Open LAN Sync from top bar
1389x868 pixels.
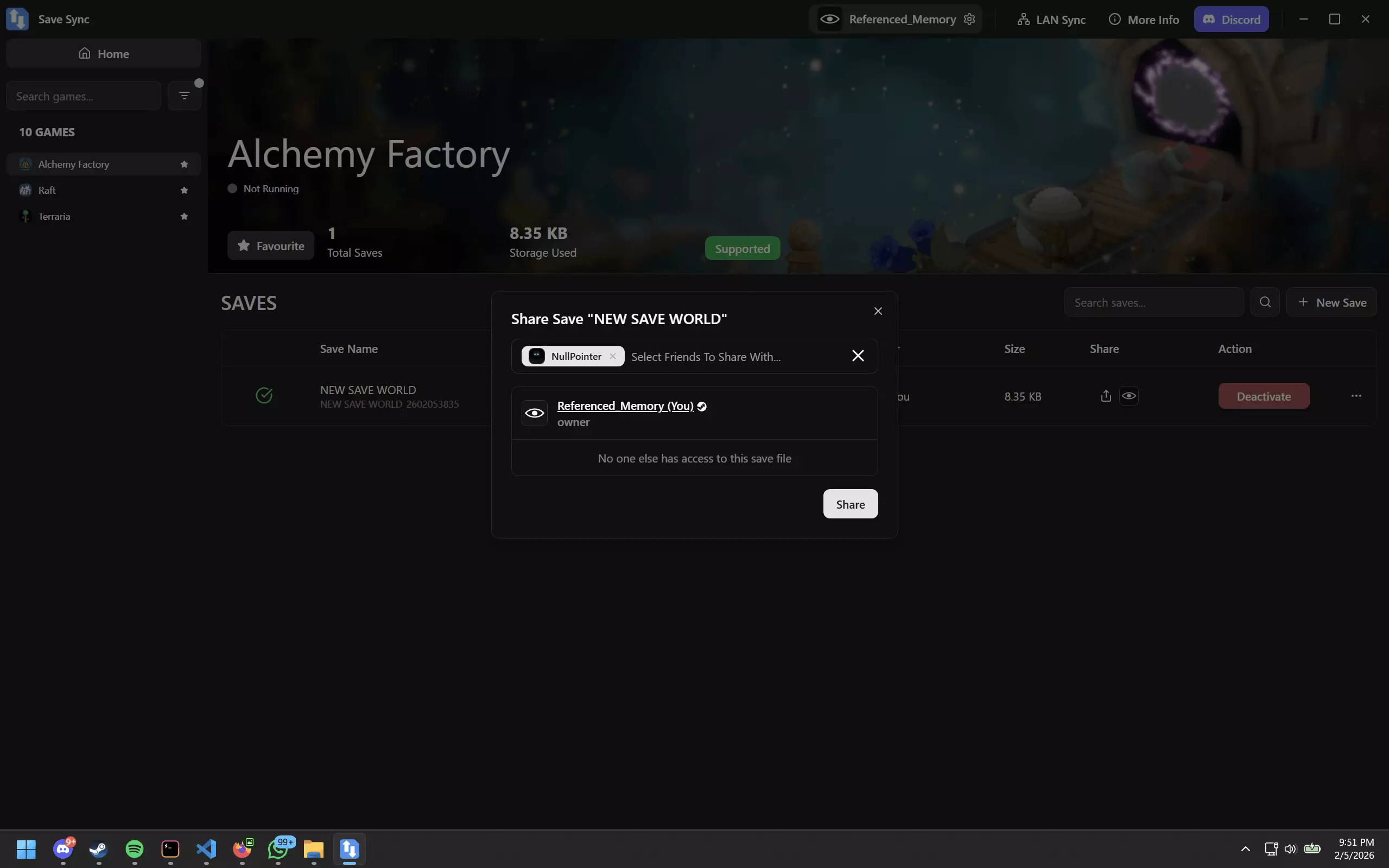click(1051, 20)
